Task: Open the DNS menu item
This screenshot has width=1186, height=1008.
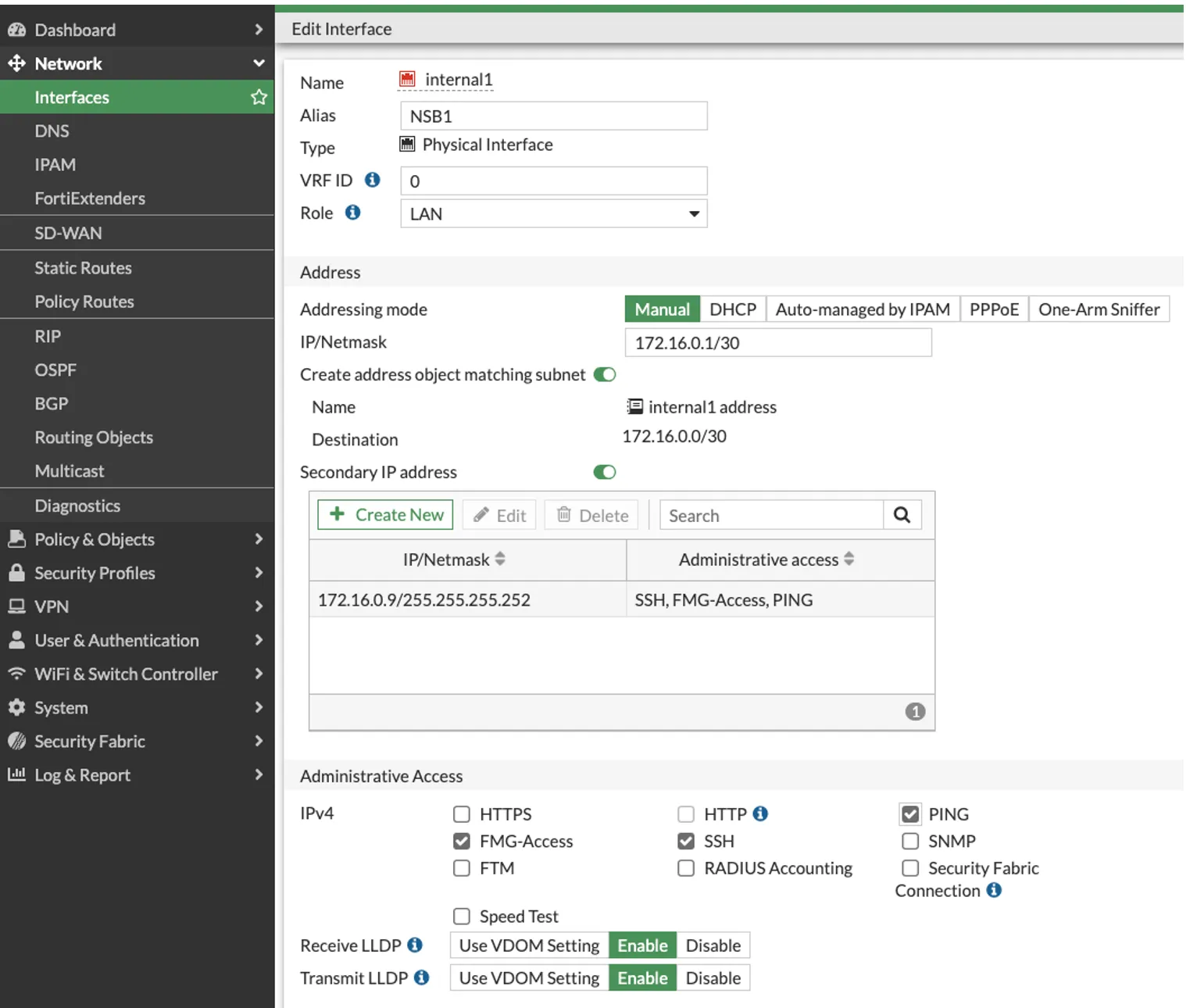Action: tap(137, 131)
